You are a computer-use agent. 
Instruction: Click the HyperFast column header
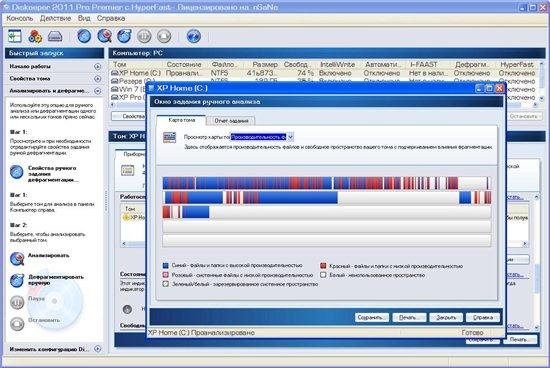pyautogui.click(x=517, y=65)
